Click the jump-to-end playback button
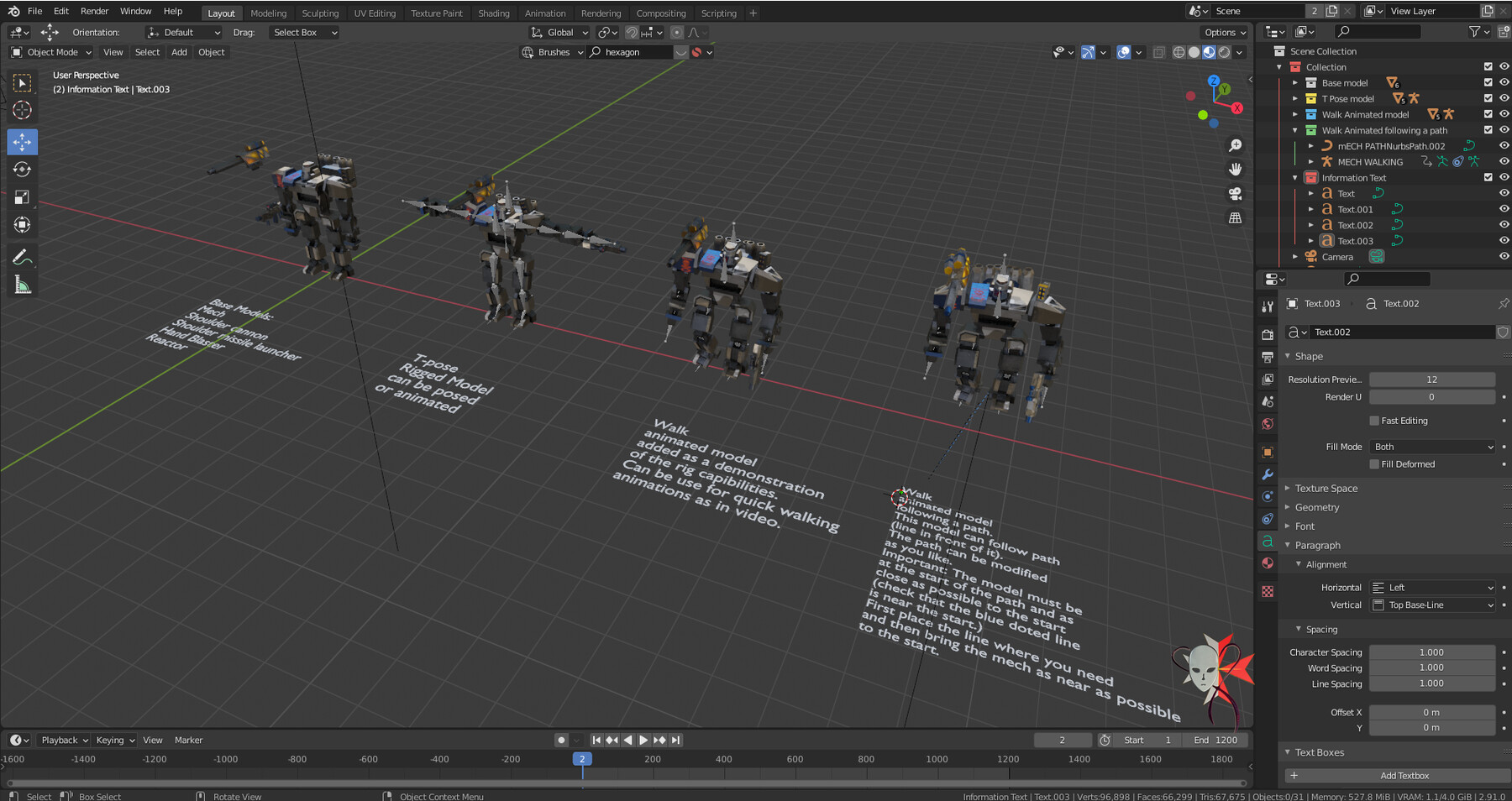Viewport: 1512px width, 801px height. pyautogui.click(x=675, y=740)
